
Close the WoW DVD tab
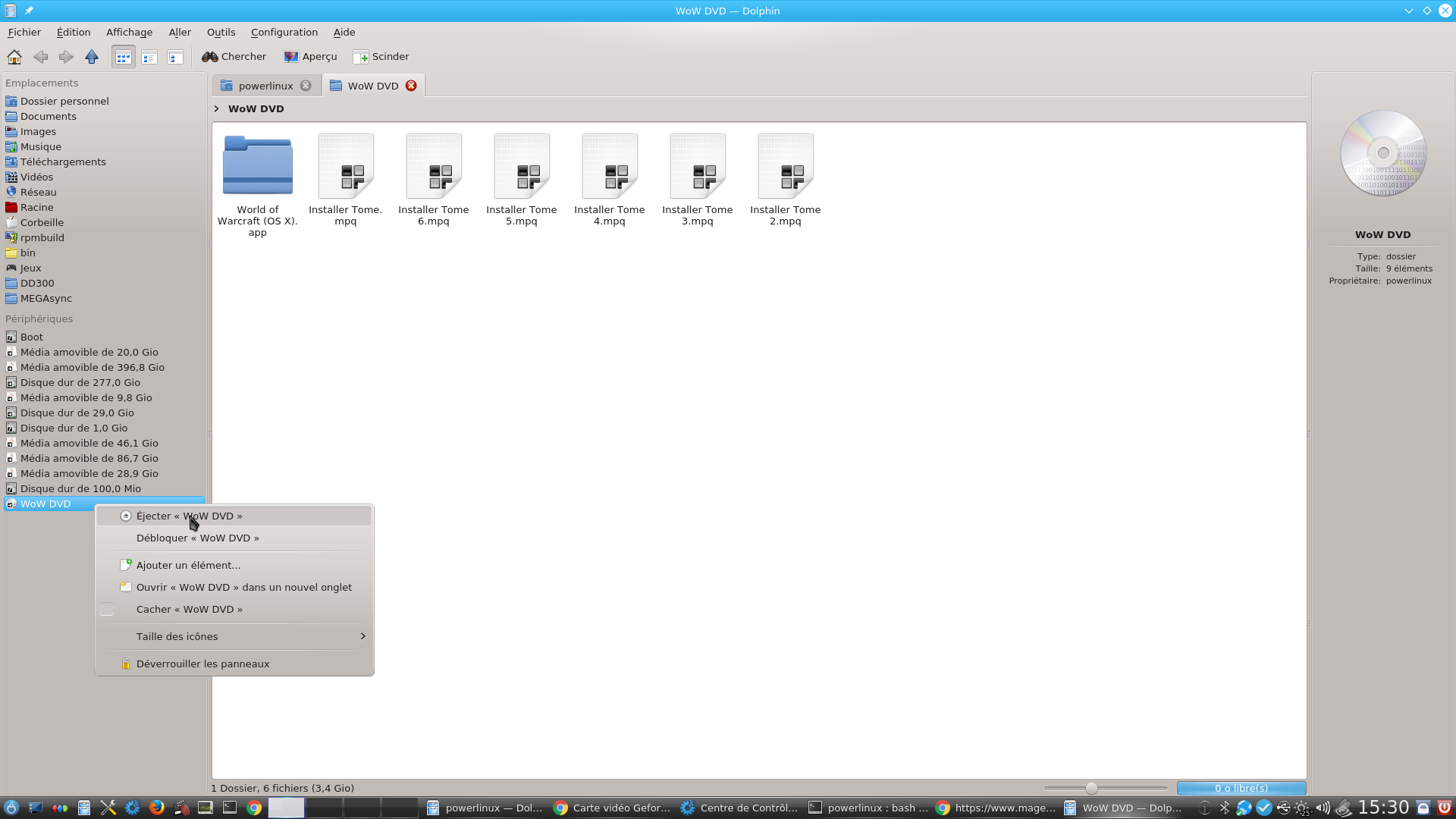tap(411, 86)
